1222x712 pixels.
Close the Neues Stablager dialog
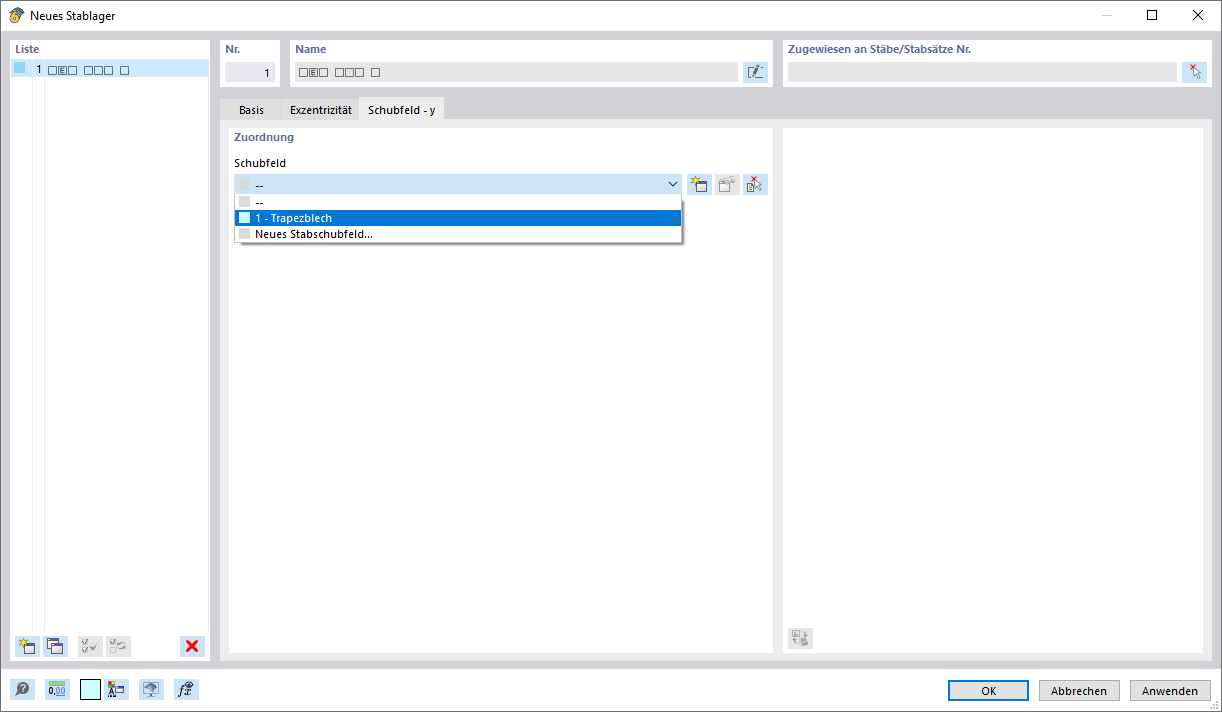pyautogui.click(x=1198, y=15)
